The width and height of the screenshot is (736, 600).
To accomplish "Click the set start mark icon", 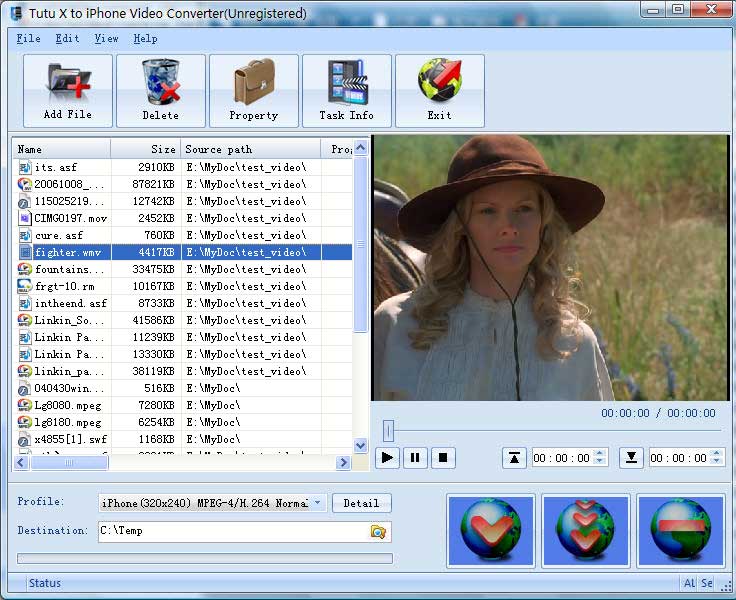I will point(514,458).
